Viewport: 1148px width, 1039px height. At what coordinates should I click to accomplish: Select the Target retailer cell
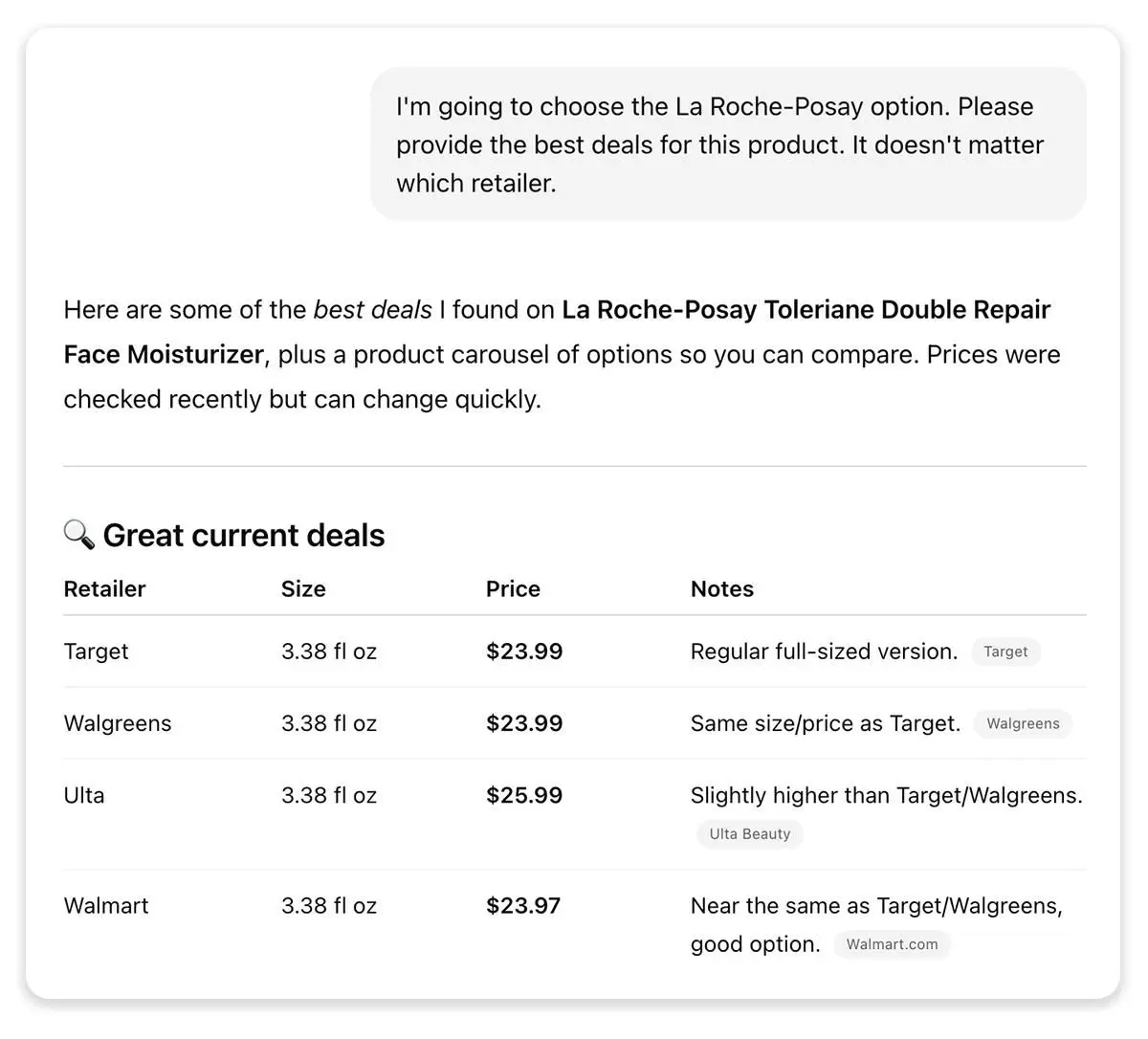click(x=96, y=652)
